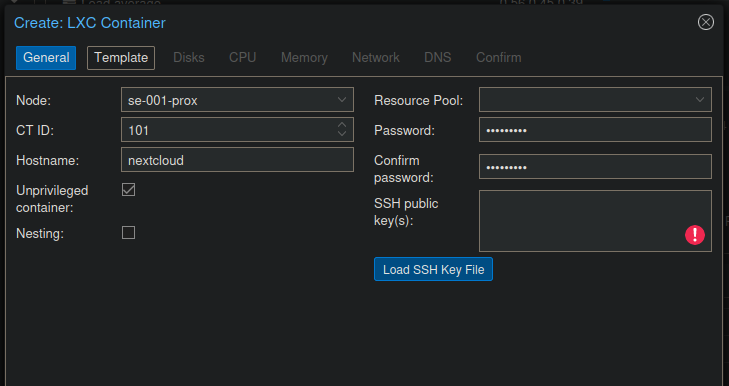Click the Unprivileged container: label
This screenshot has width=729, height=386.
pyautogui.click(x=52, y=199)
